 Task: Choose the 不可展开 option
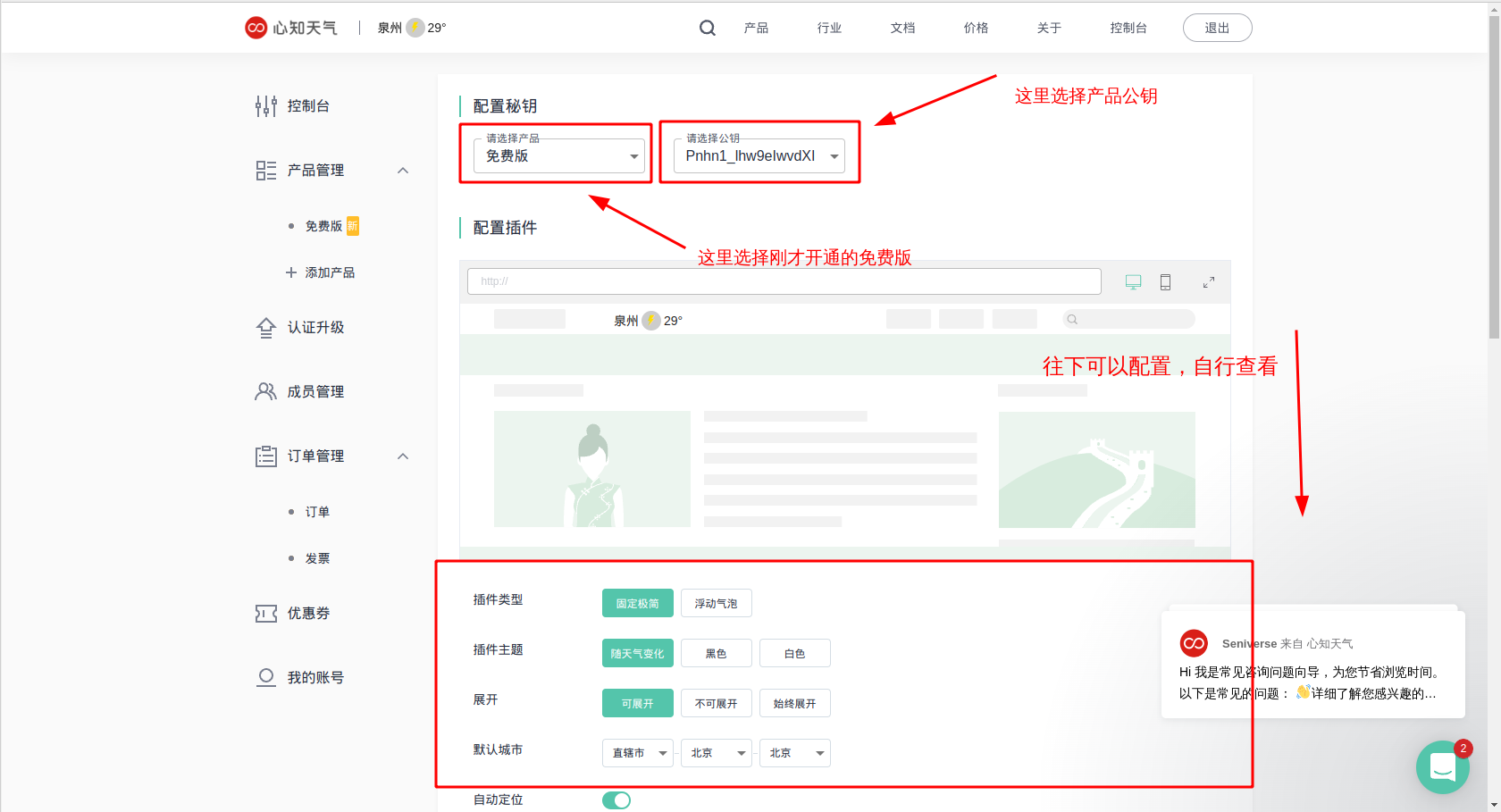tap(716, 703)
